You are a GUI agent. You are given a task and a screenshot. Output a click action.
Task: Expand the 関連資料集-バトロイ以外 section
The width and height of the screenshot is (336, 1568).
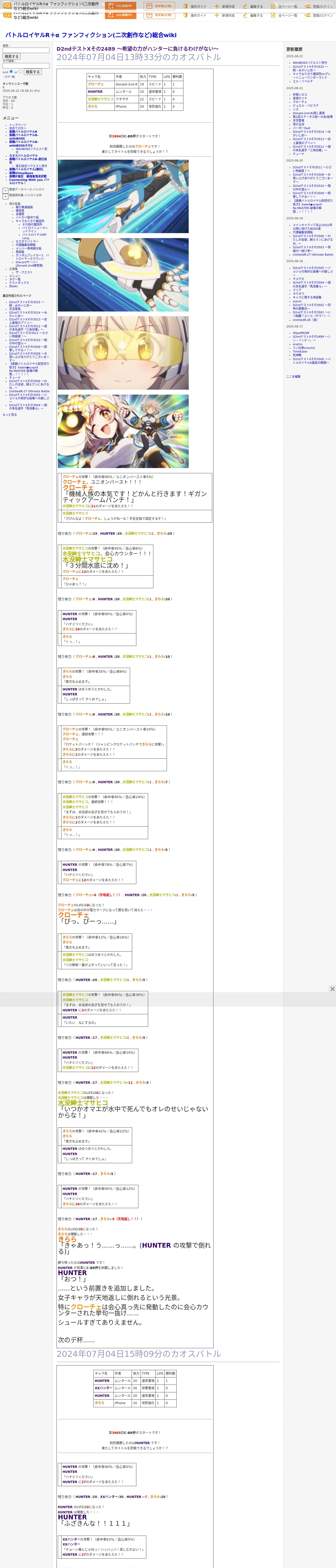(5, 196)
